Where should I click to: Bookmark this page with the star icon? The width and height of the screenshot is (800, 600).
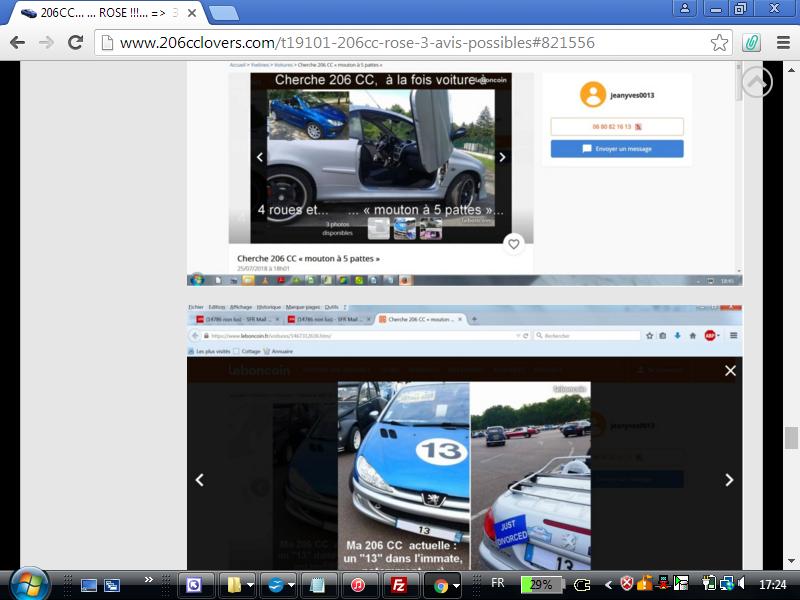(719, 42)
